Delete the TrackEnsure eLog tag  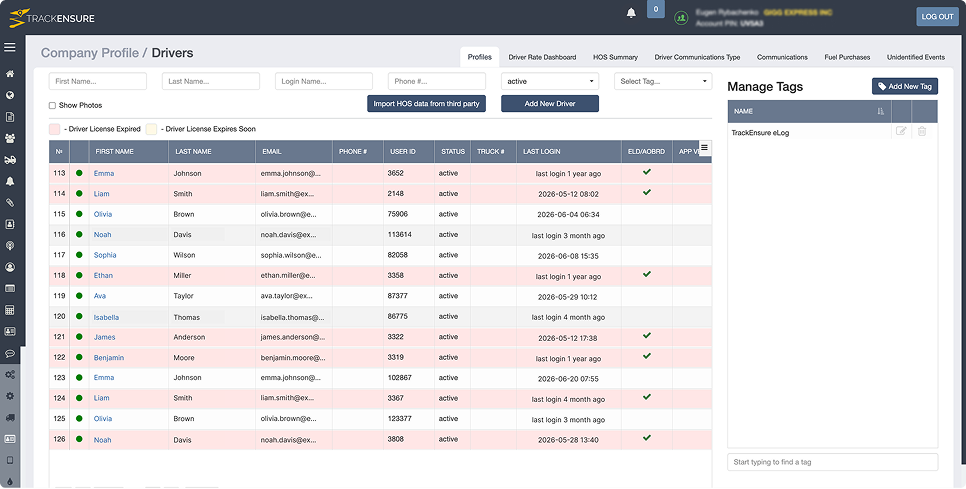[922, 131]
